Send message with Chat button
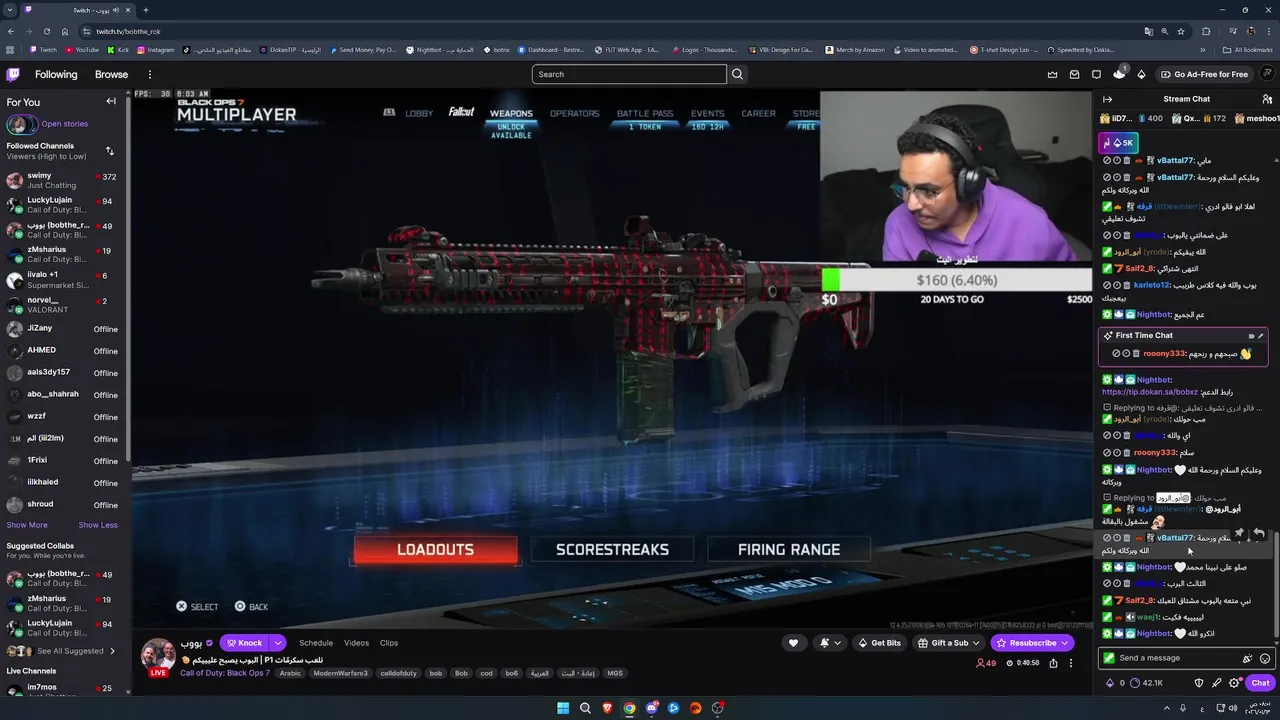 [1260, 683]
